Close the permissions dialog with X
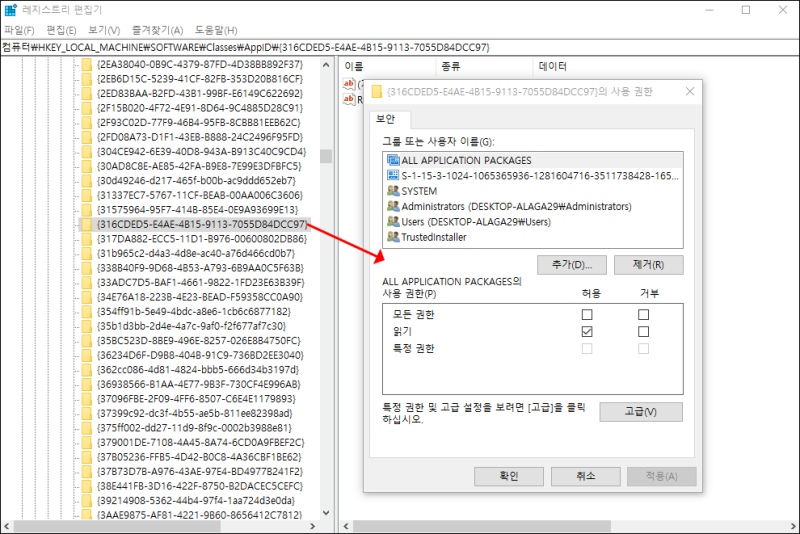 click(690, 91)
